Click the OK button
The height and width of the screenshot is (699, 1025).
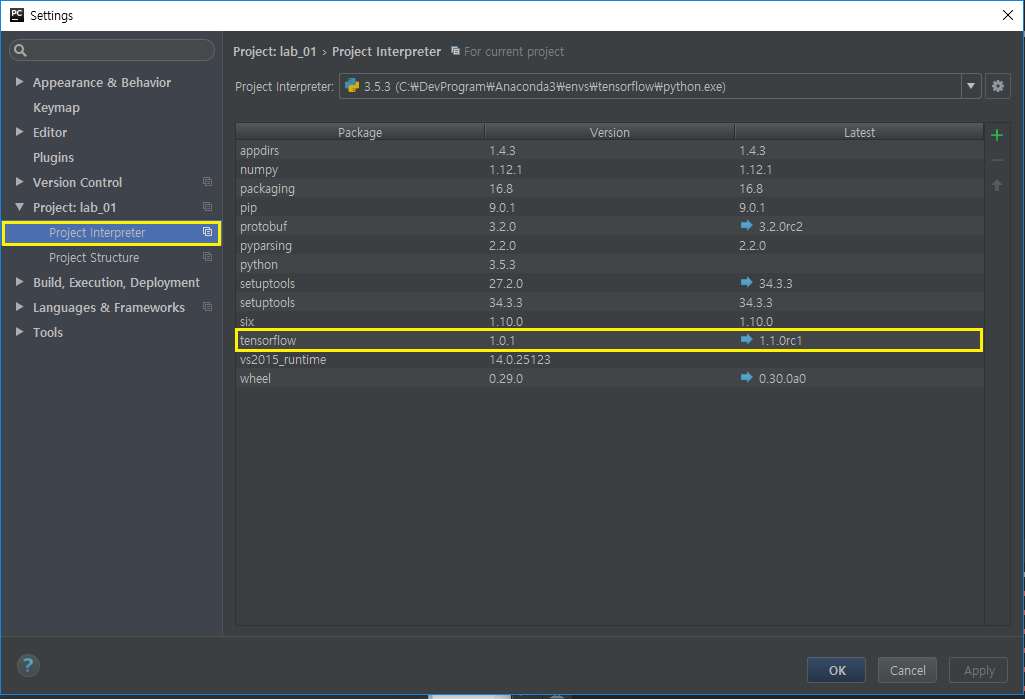(837, 670)
